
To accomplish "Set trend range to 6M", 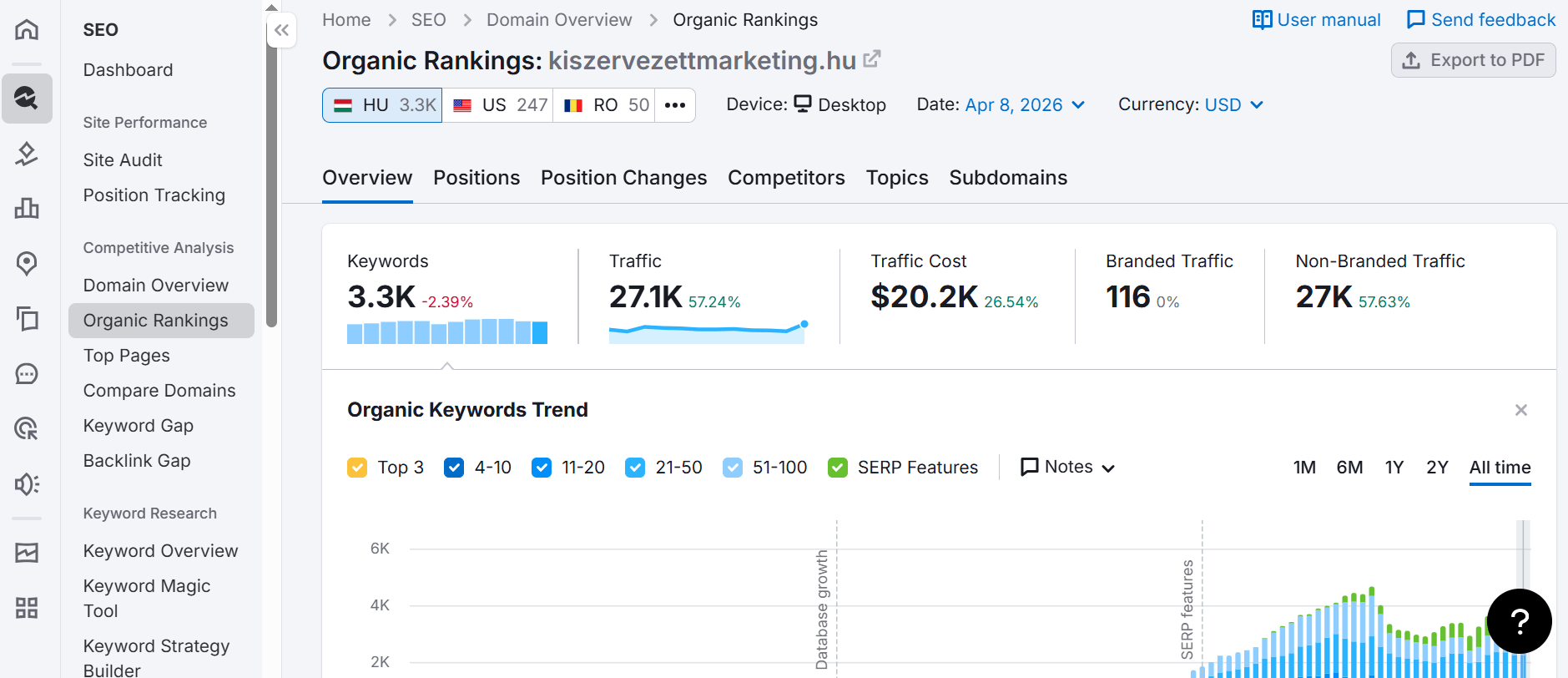I will pyautogui.click(x=1349, y=468).
